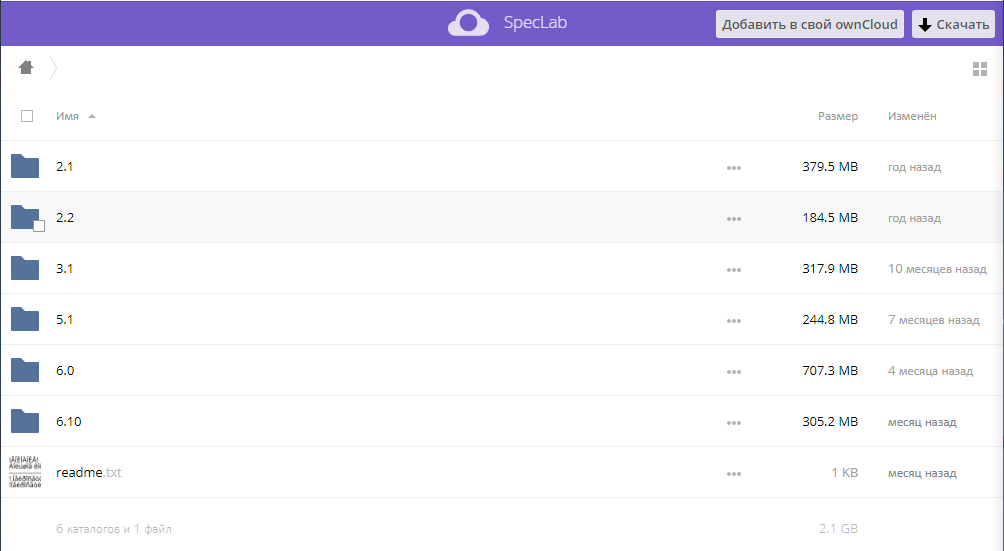The height and width of the screenshot is (551, 1004).
Task: Open the 6.10 folder icon
Action: click(x=25, y=421)
